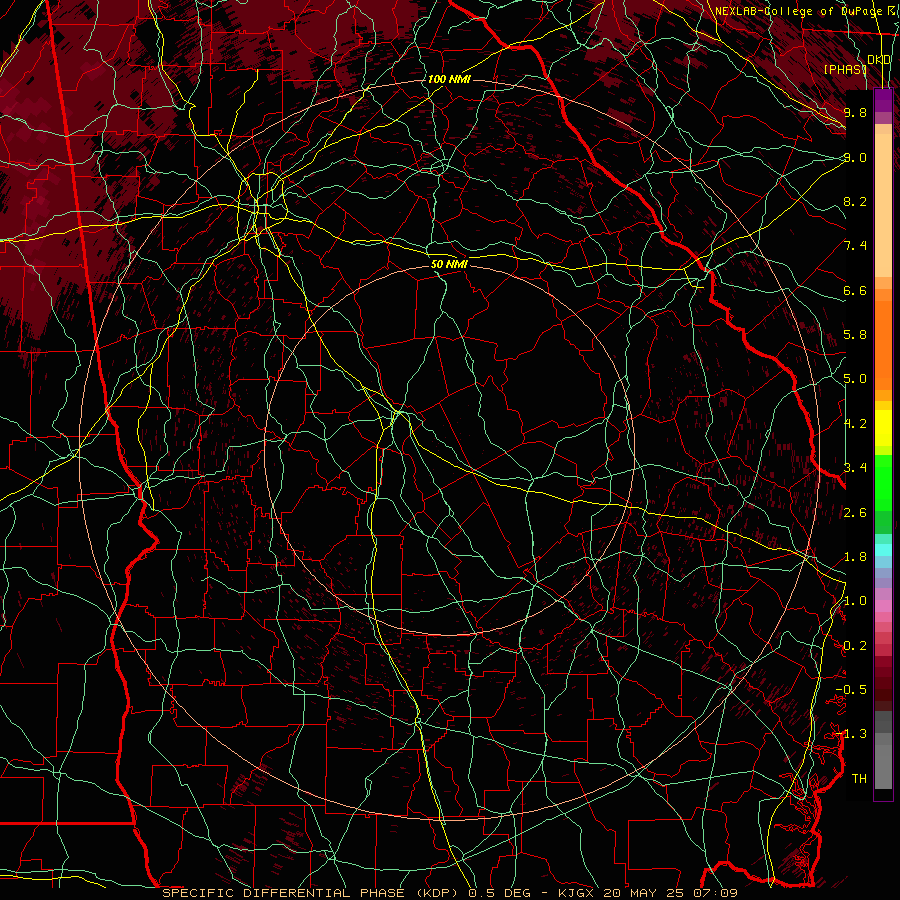Click the '-1.3' color scale value
This screenshot has width=900, height=900.
coord(851,734)
